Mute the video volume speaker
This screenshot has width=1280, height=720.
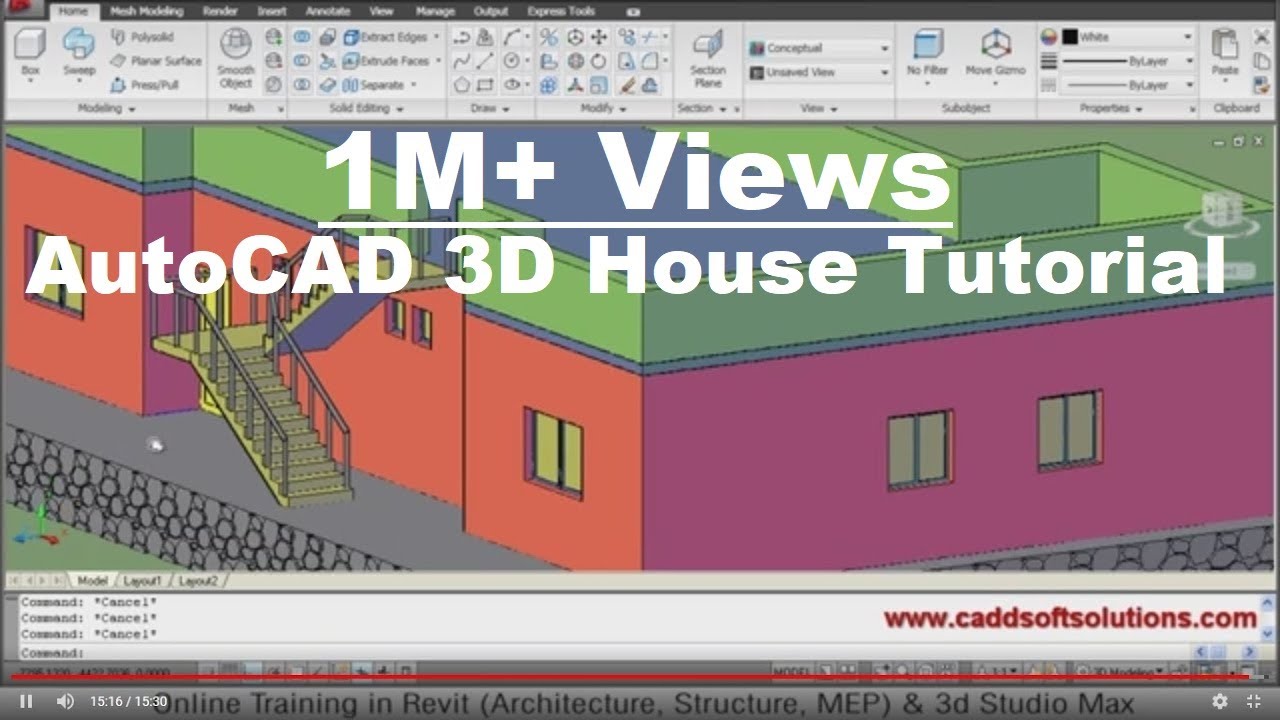(x=65, y=701)
